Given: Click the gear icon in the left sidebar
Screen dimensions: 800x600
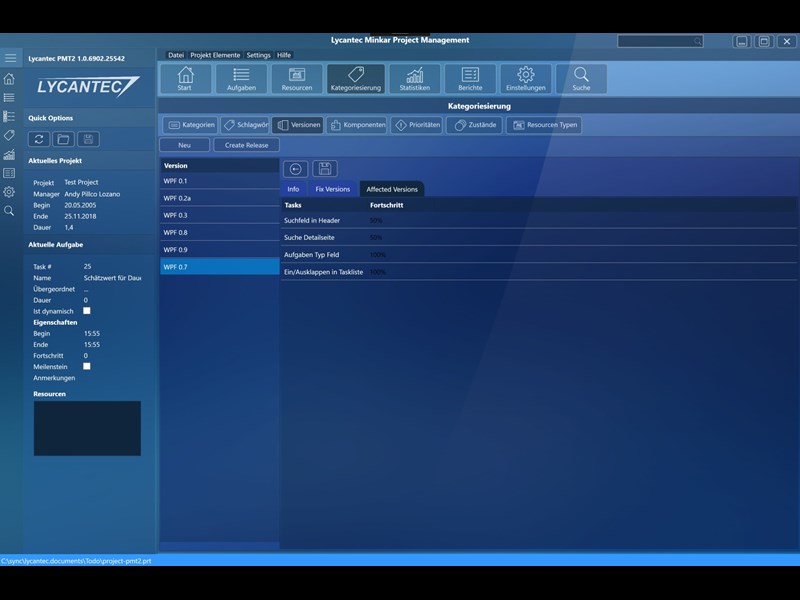Looking at the screenshot, I should coord(9,192).
